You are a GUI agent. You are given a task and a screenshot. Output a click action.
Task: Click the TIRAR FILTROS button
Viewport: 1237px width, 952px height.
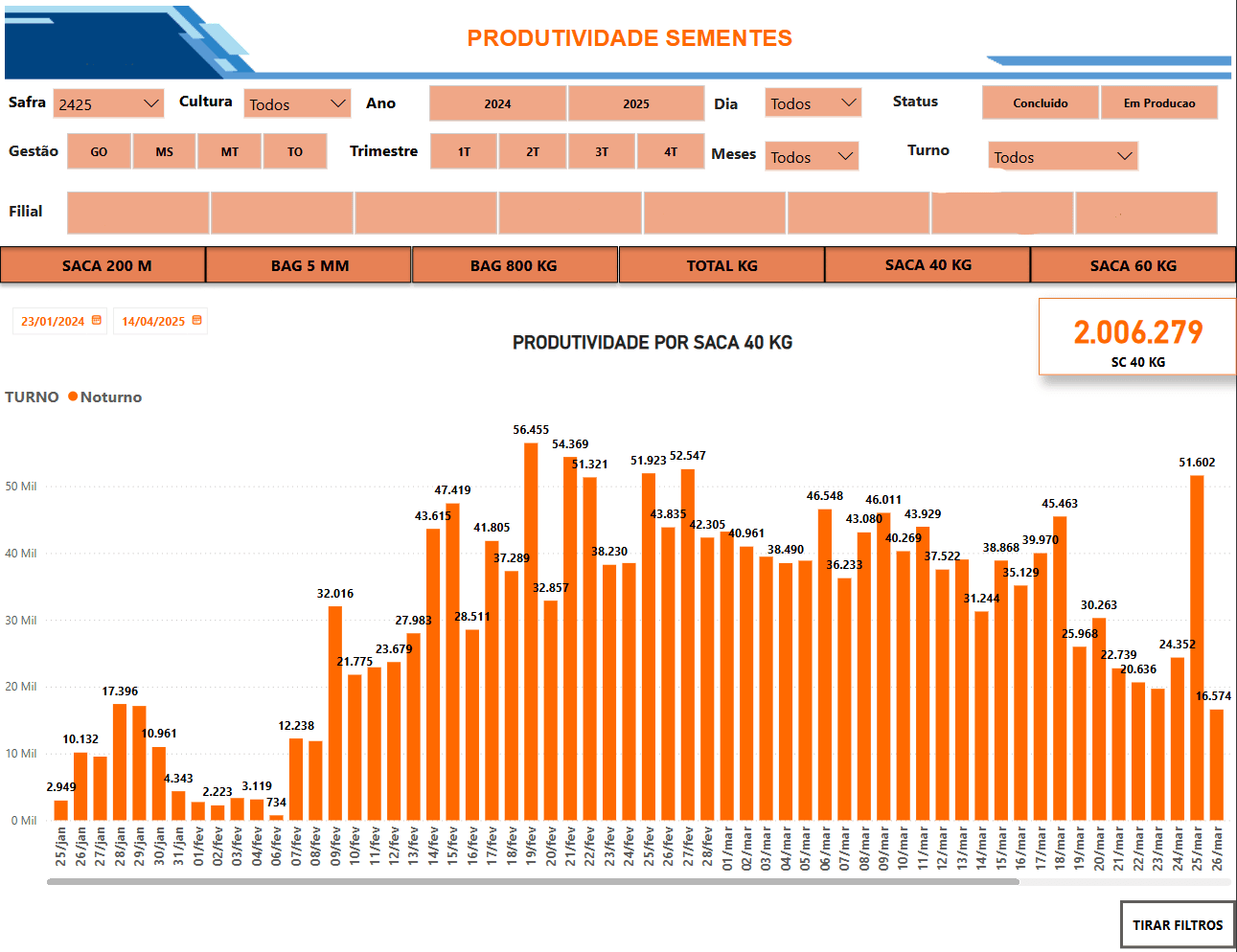1177,925
